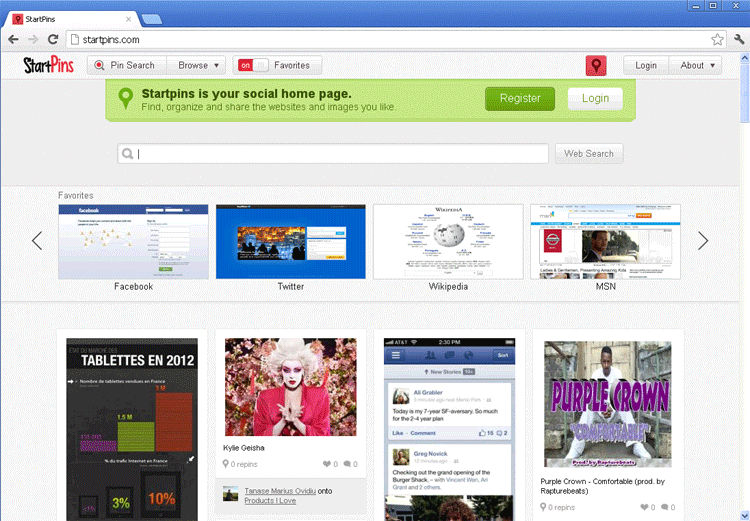Open Pin Search in the toolbar
The width and height of the screenshot is (750, 521).
click(126, 66)
